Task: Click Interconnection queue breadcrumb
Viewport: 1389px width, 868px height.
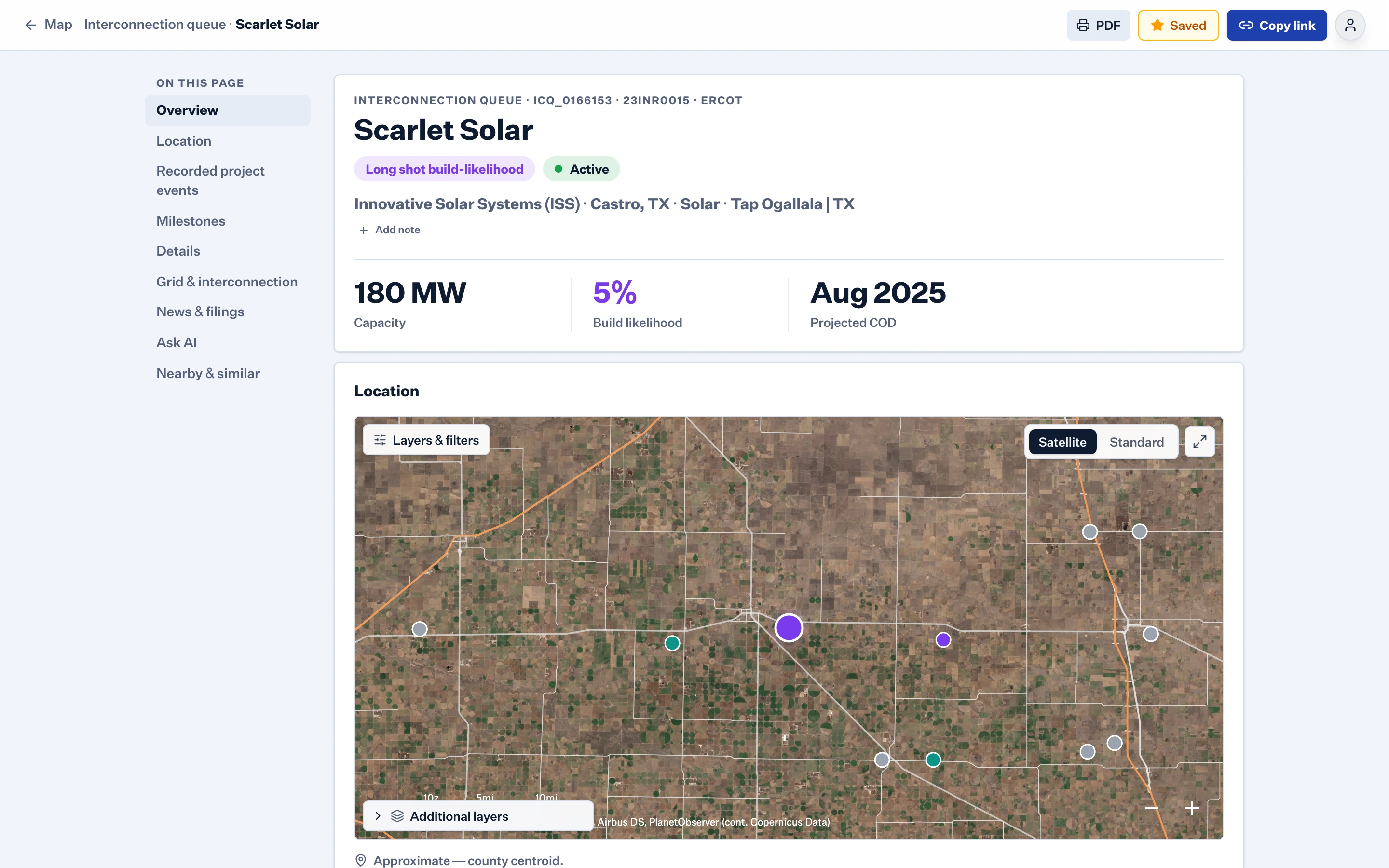Action: coord(154,25)
